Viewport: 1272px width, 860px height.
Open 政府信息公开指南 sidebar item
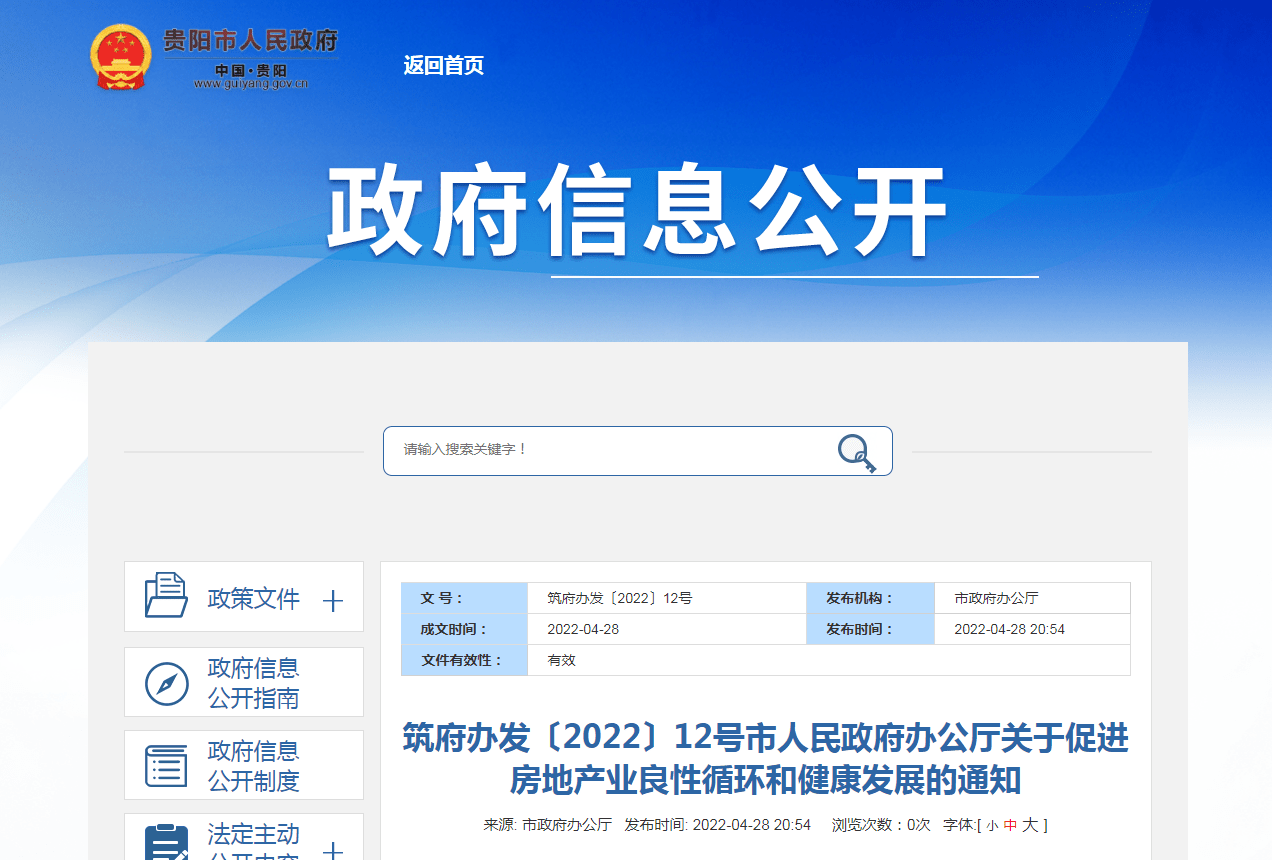253,683
